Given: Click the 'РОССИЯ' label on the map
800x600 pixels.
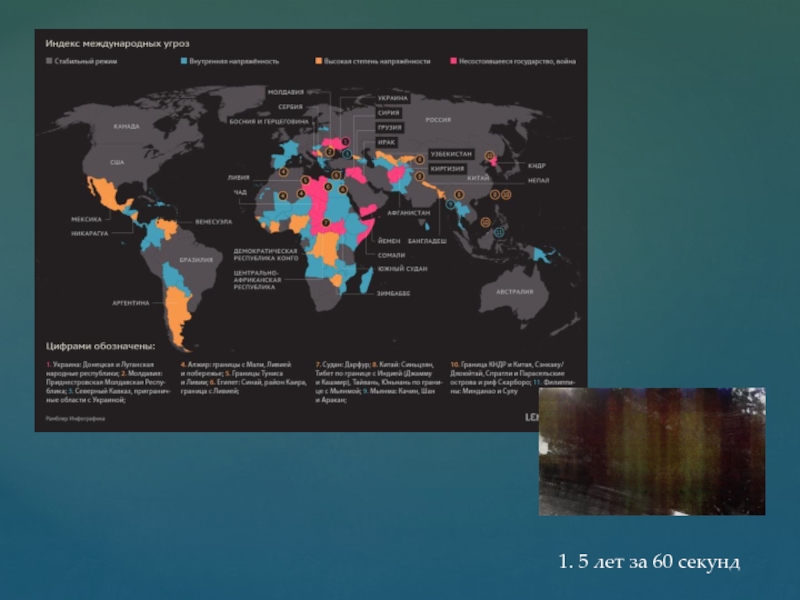Looking at the screenshot, I should click(438, 120).
